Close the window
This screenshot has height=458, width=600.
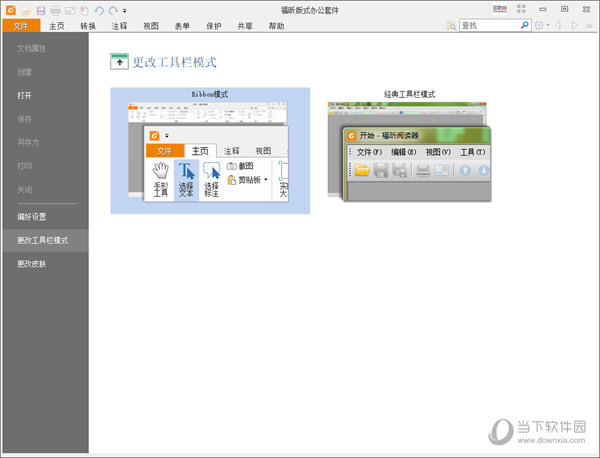pyautogui.click(x=586, y=9)
